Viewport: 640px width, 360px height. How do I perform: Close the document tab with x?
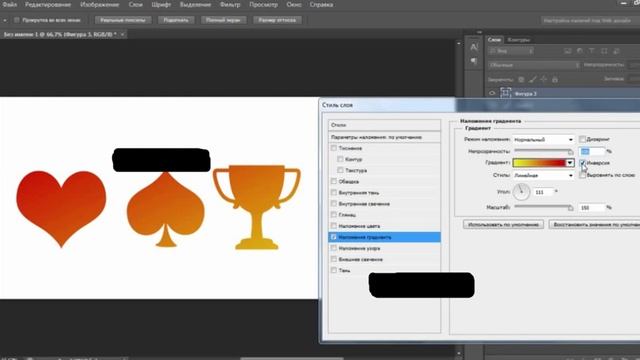[x=122, y=35]
